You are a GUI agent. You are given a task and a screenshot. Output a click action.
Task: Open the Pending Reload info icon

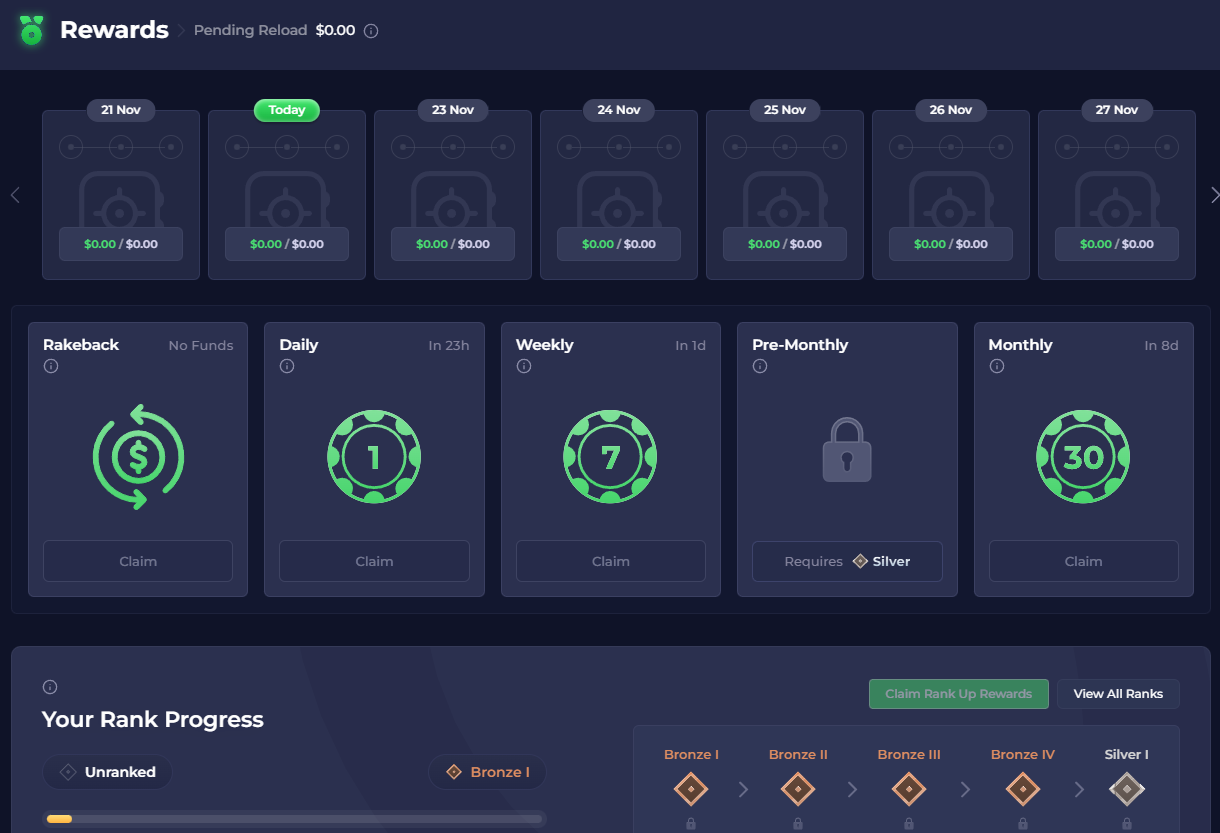371,30
